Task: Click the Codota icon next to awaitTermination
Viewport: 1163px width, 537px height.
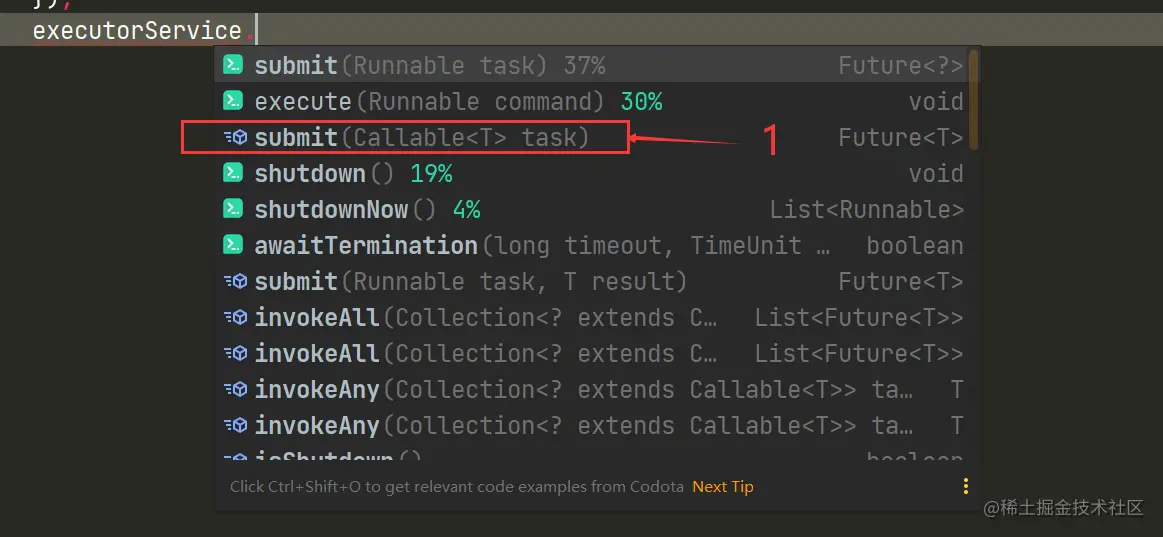Action: (233, 245)
